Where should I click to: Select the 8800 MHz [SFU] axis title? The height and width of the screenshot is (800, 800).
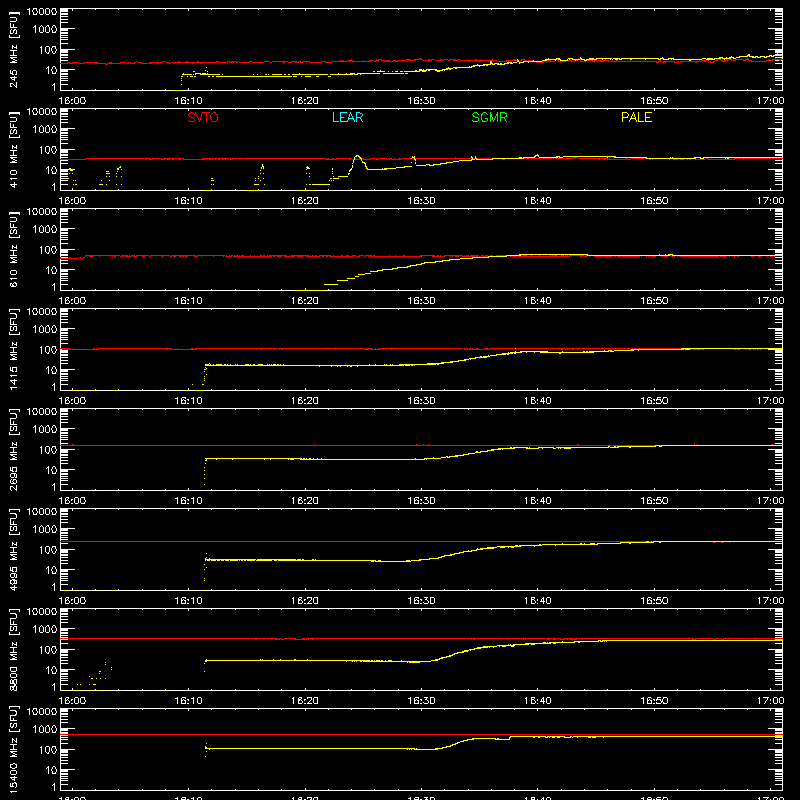pyautogui.click(x=14, y=650)
